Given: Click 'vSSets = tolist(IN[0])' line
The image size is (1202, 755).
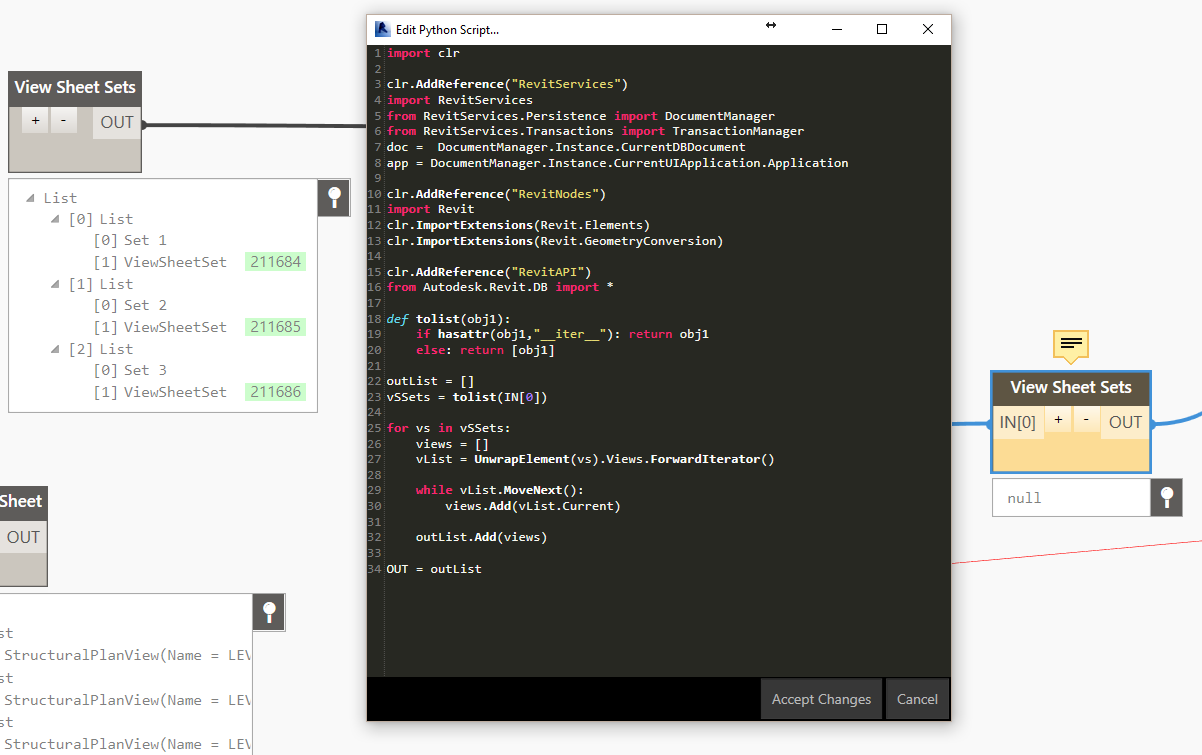Looking at the screenshot, I should pos(467,397).
